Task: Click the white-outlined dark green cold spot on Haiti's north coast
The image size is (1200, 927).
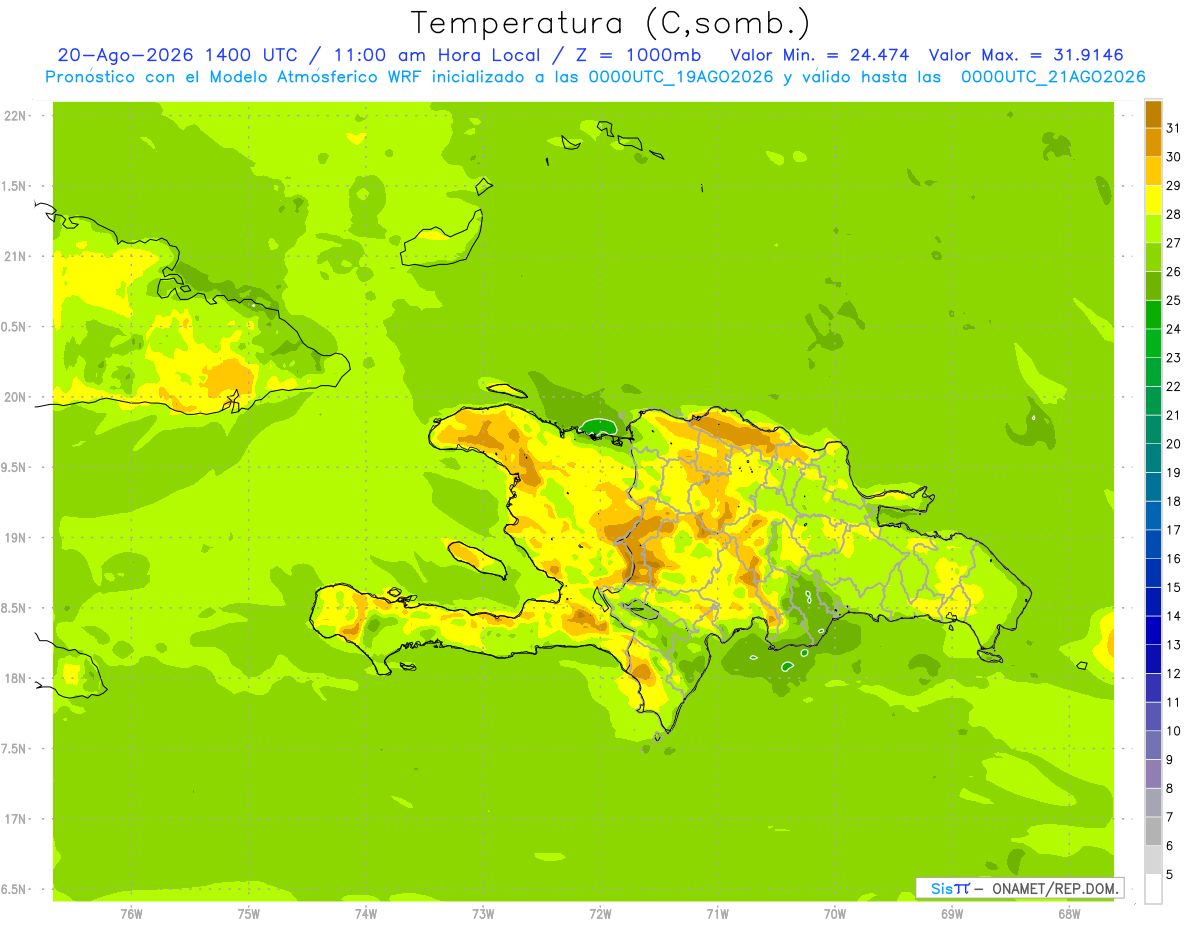Action: coord(600,428)
